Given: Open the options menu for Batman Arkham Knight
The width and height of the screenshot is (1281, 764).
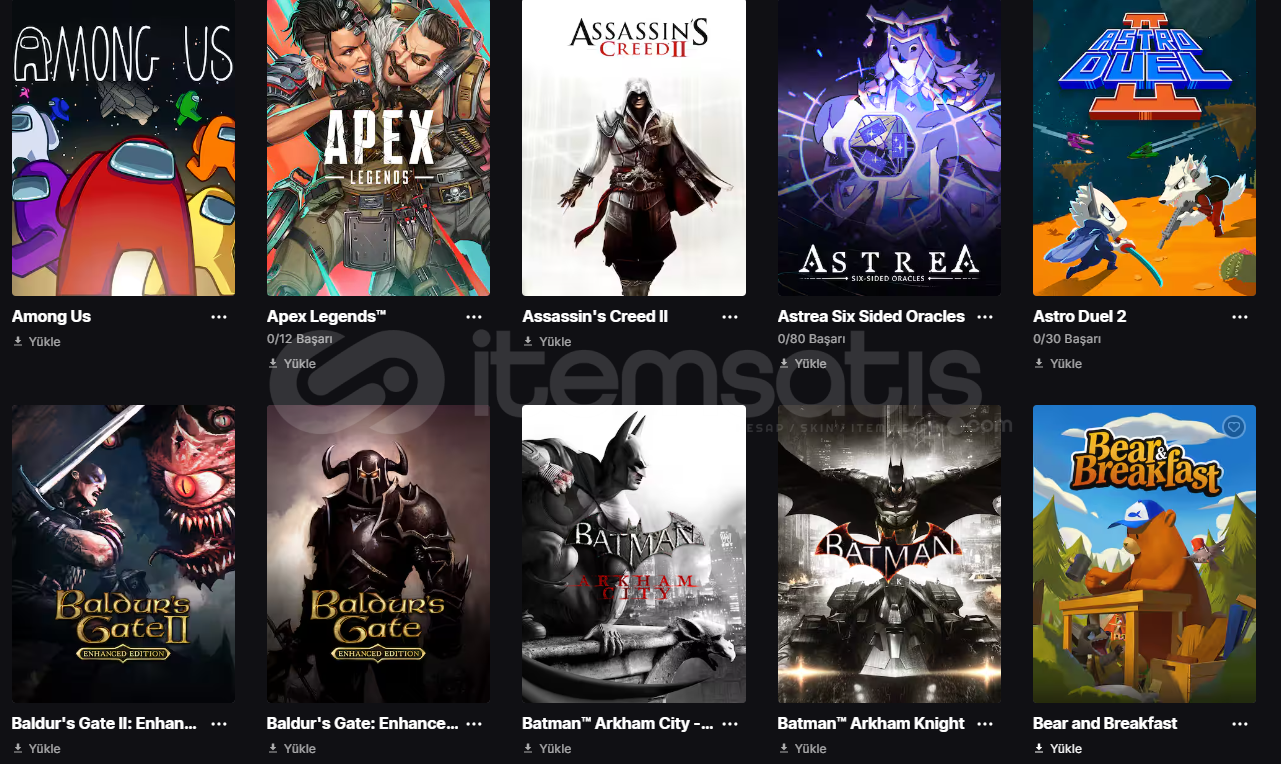Looking at the screenshot, I should tap(985, 724).
